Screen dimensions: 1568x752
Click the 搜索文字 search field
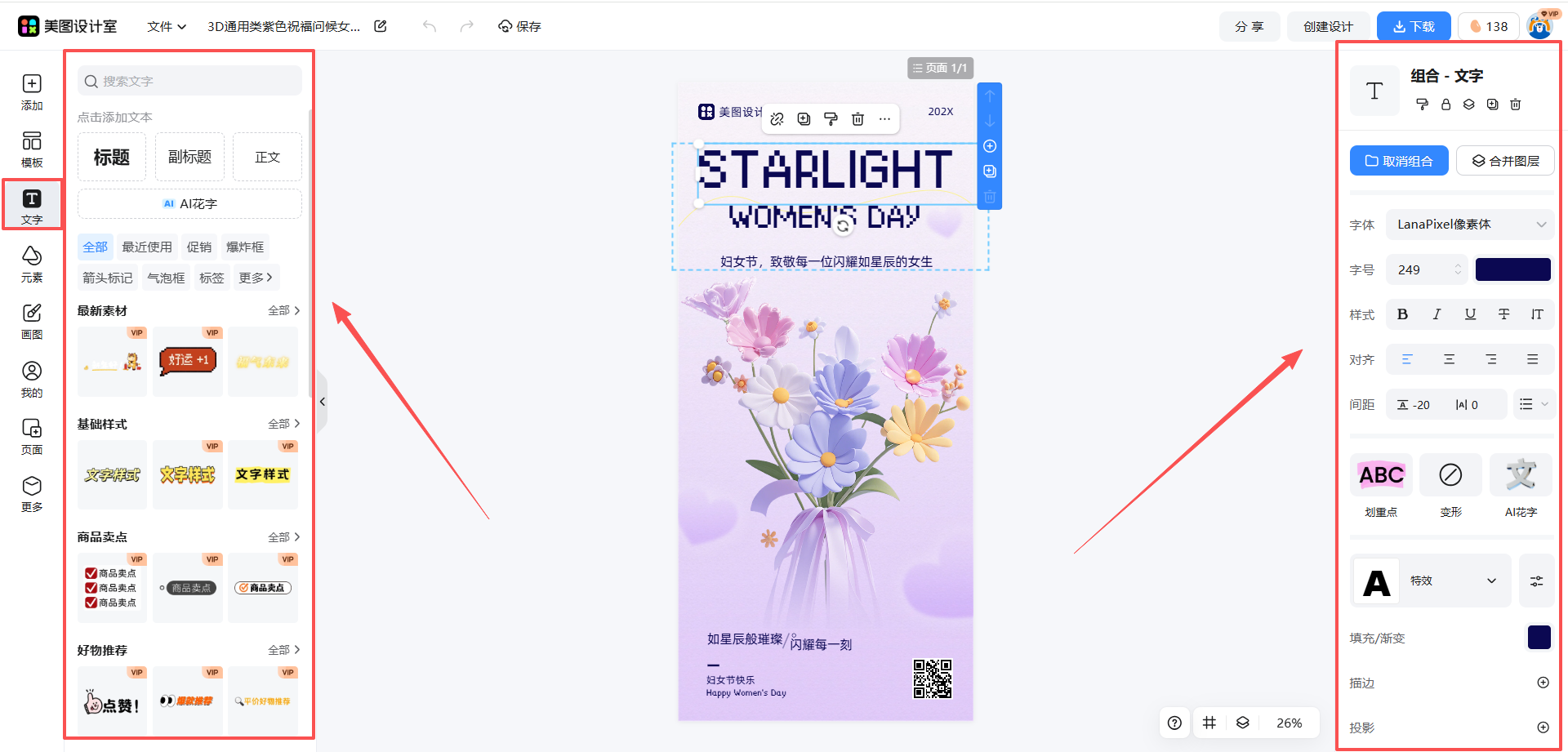click(189, 81)
